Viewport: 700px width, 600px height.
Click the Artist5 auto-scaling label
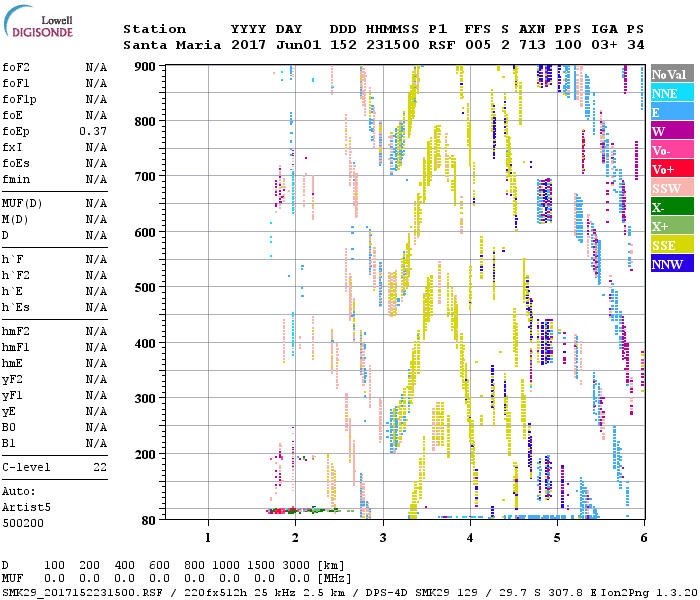26,508
